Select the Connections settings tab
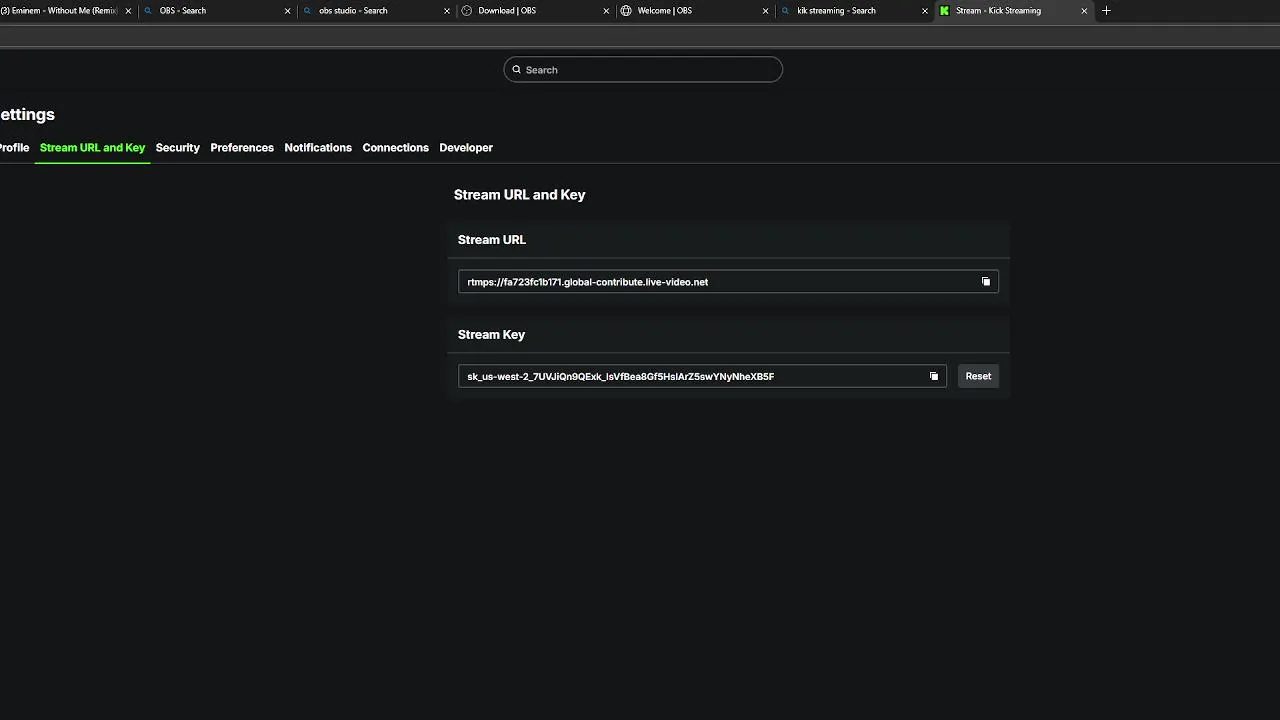This screenshot has width=1280, height=720. tap(395, 148)
